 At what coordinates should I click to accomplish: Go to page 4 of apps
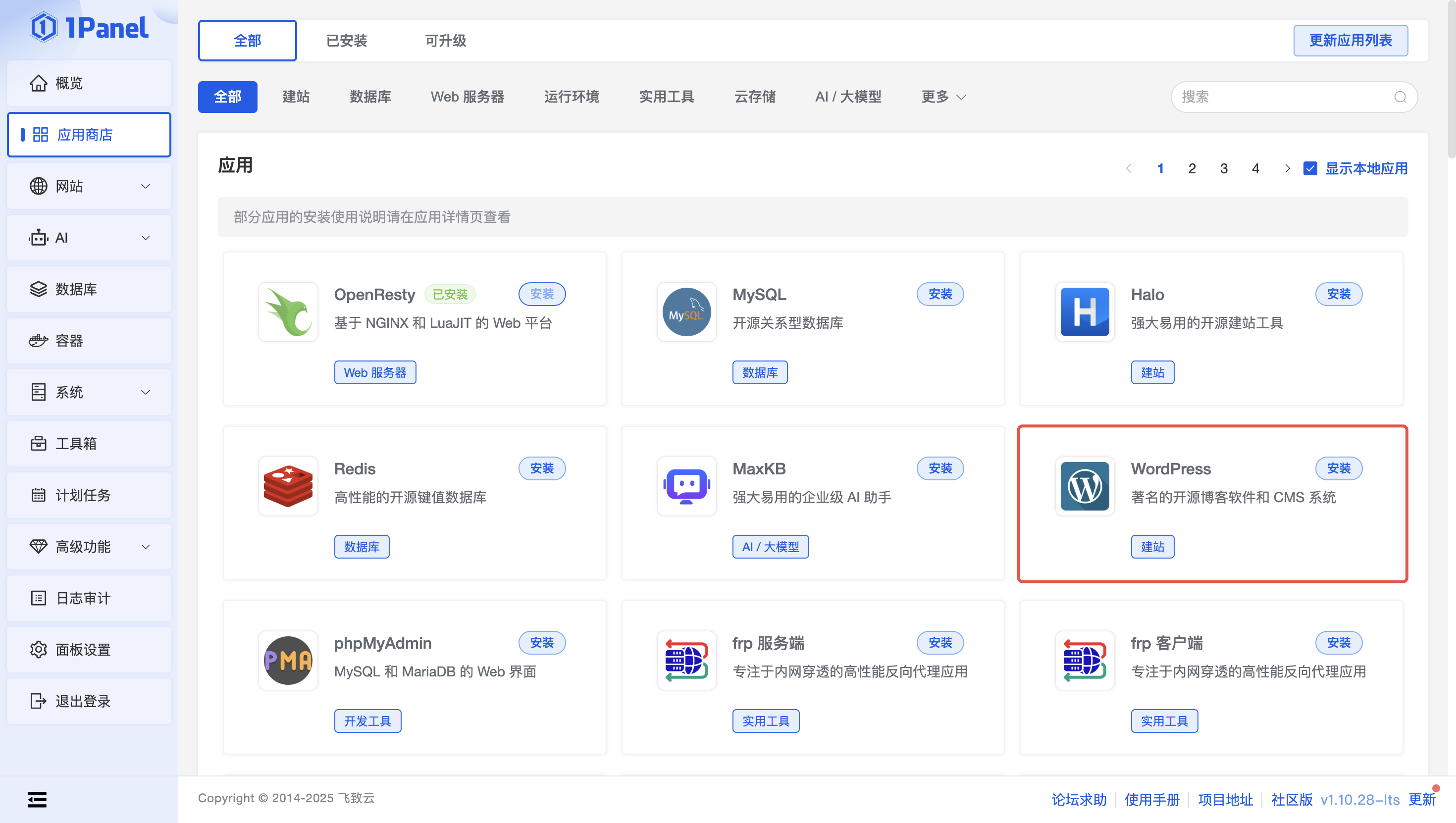coord(1255,168)
